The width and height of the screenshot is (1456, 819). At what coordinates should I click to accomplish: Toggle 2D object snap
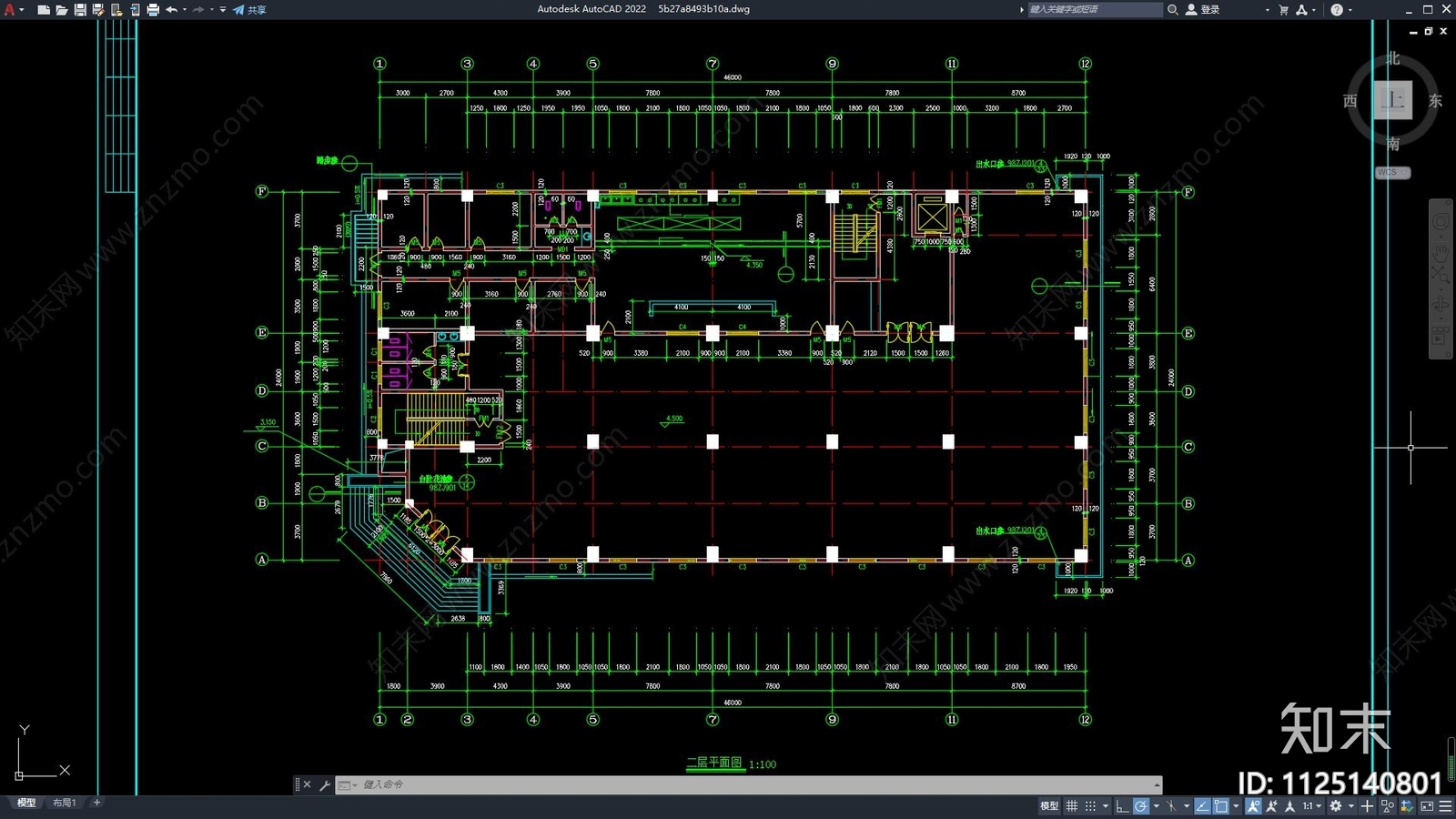pos(1220,806)
